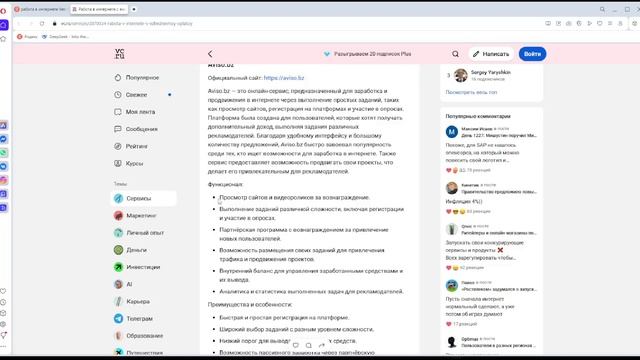640x360 pixels.
Task: Click the padlock site info icon
Action: tap(54, 24)
